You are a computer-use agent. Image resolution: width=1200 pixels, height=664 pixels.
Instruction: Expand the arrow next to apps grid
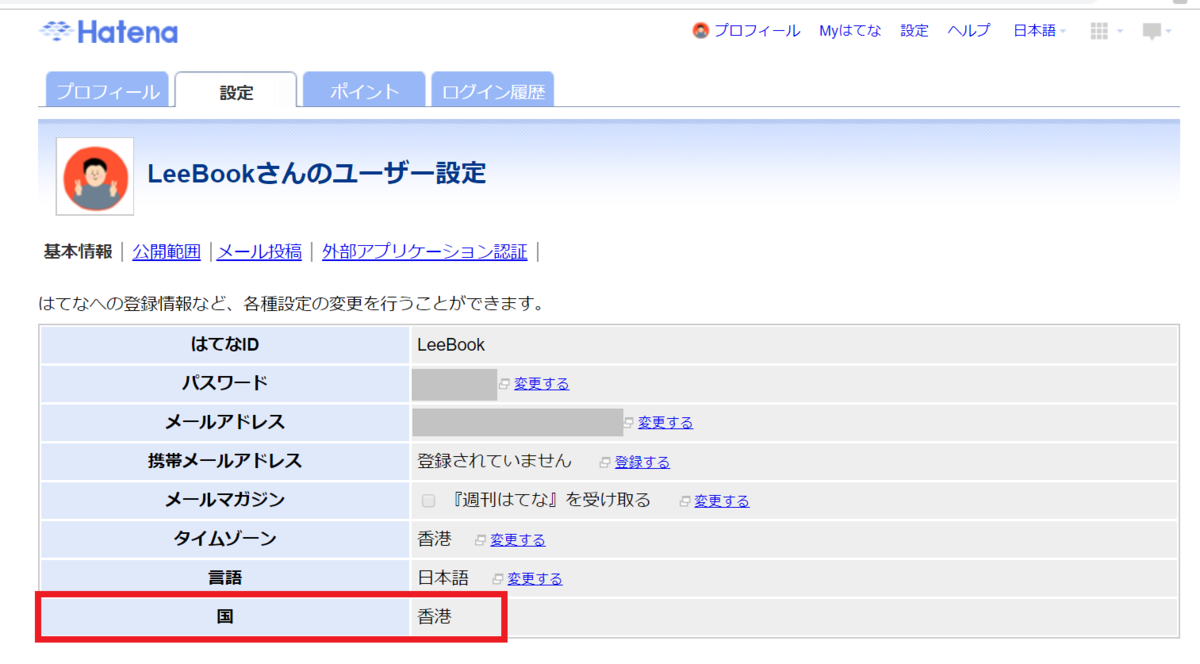click(1120, 32)
